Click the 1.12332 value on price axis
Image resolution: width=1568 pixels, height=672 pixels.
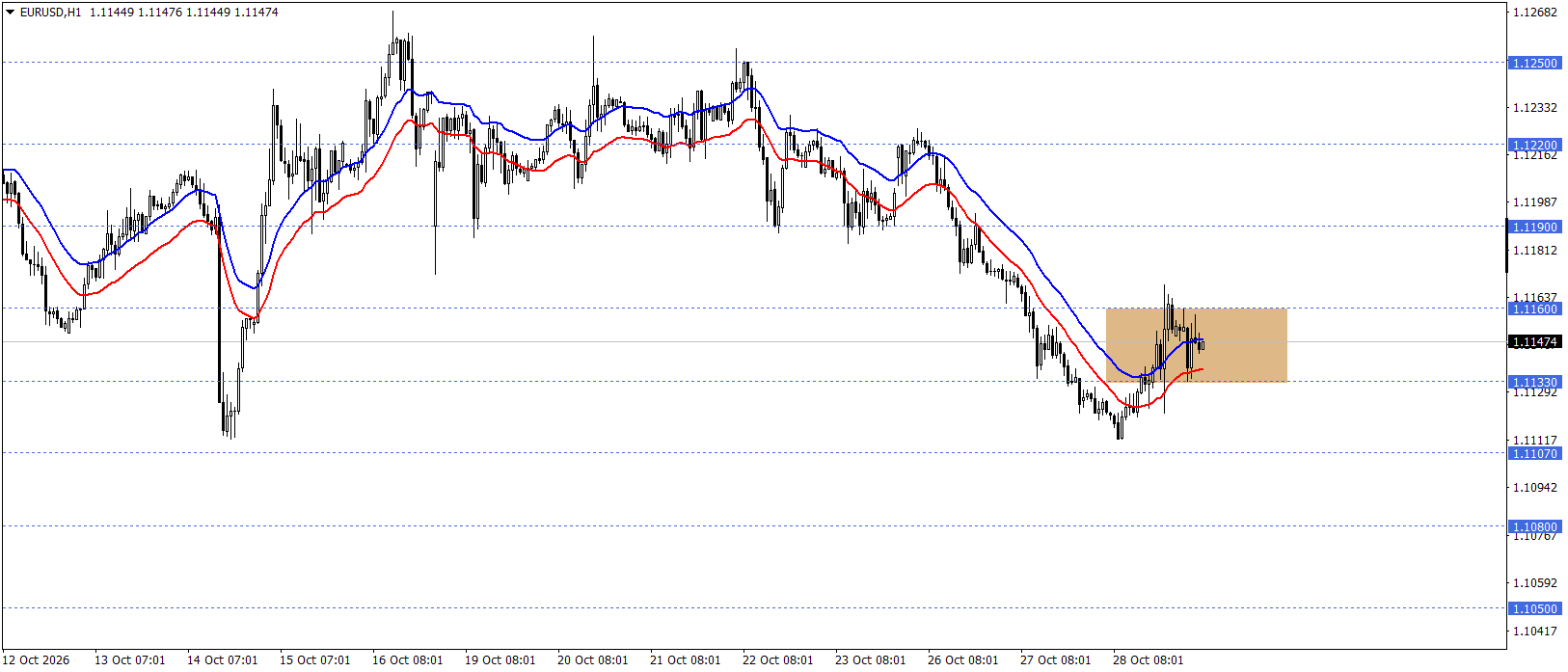click(x=1534, y=108)
